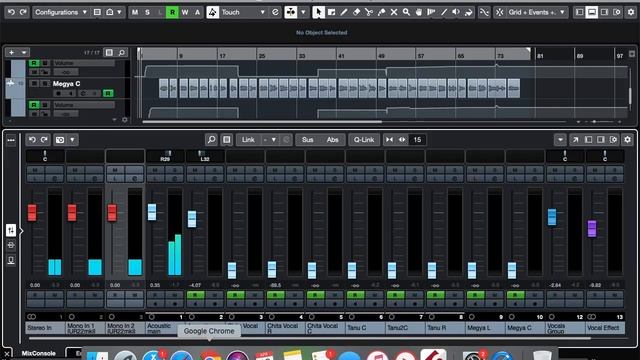Click the Undo arrow in top toolbar
Screen dimensions: 640x360
pyautogui.click(x=11, y=12)
